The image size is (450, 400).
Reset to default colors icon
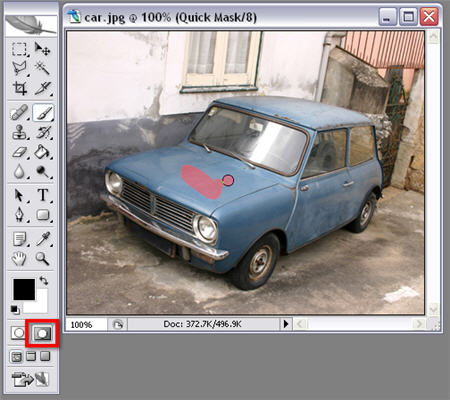15,310
